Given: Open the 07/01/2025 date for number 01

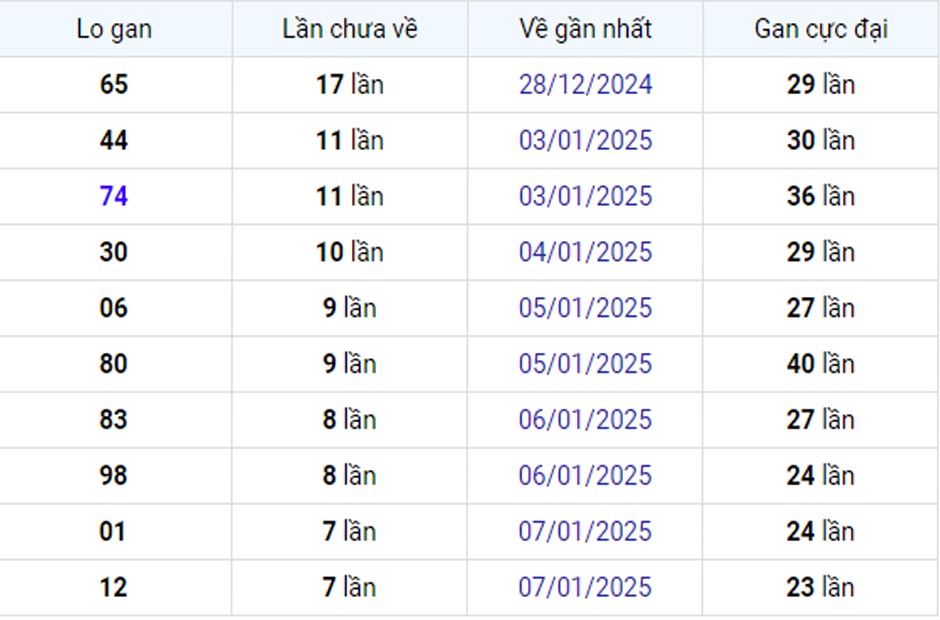Looking at the screenshot, I should tap(585, 531).
